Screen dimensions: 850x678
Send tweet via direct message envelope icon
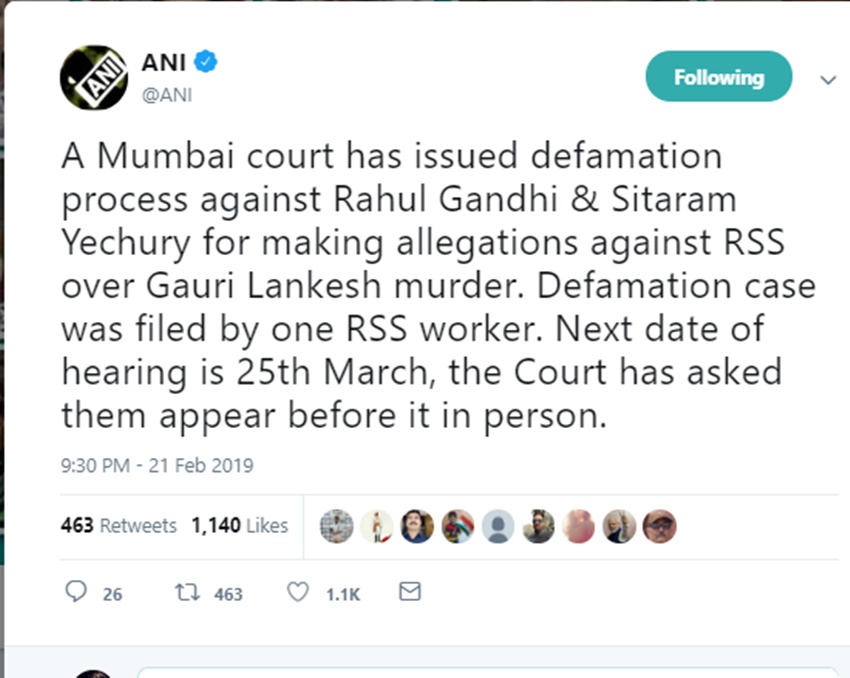tap(409, 592)
